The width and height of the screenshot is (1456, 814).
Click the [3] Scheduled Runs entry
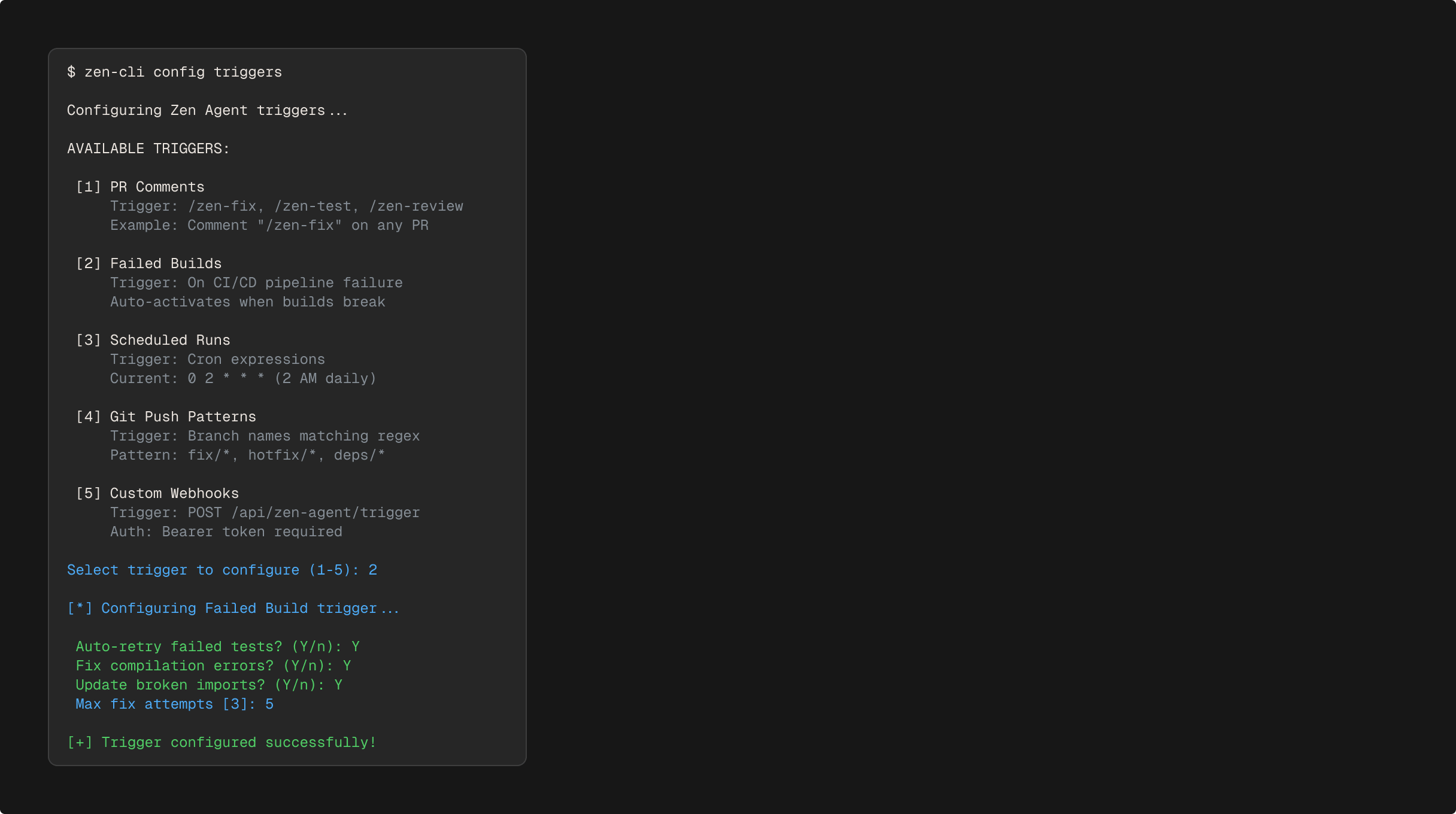[153, 340]
